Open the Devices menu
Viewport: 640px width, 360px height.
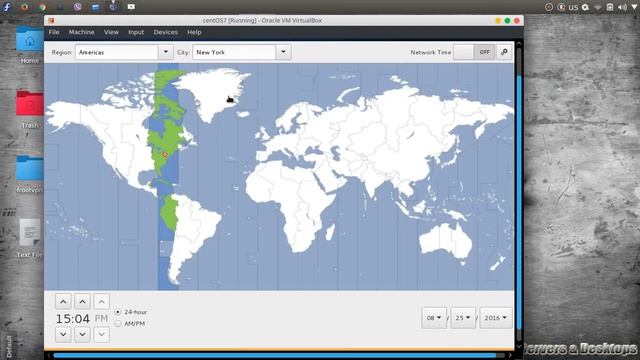pos(165,32)
